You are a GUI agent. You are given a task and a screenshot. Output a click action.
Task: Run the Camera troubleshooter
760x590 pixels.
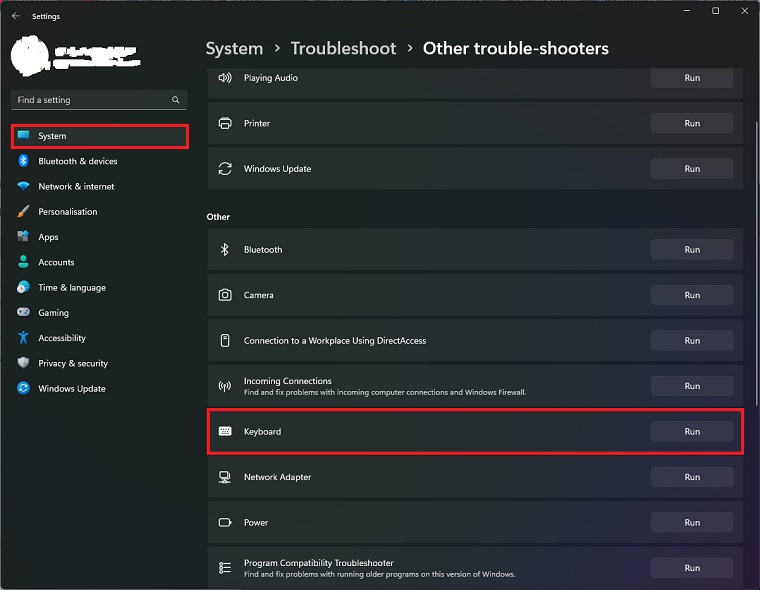692,295
